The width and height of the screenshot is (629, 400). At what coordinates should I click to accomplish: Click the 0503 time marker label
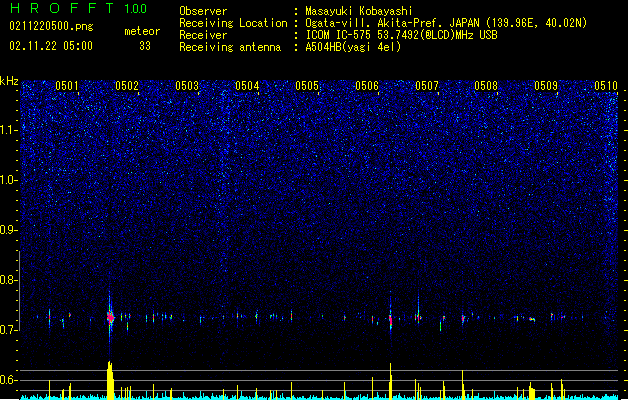187,86
